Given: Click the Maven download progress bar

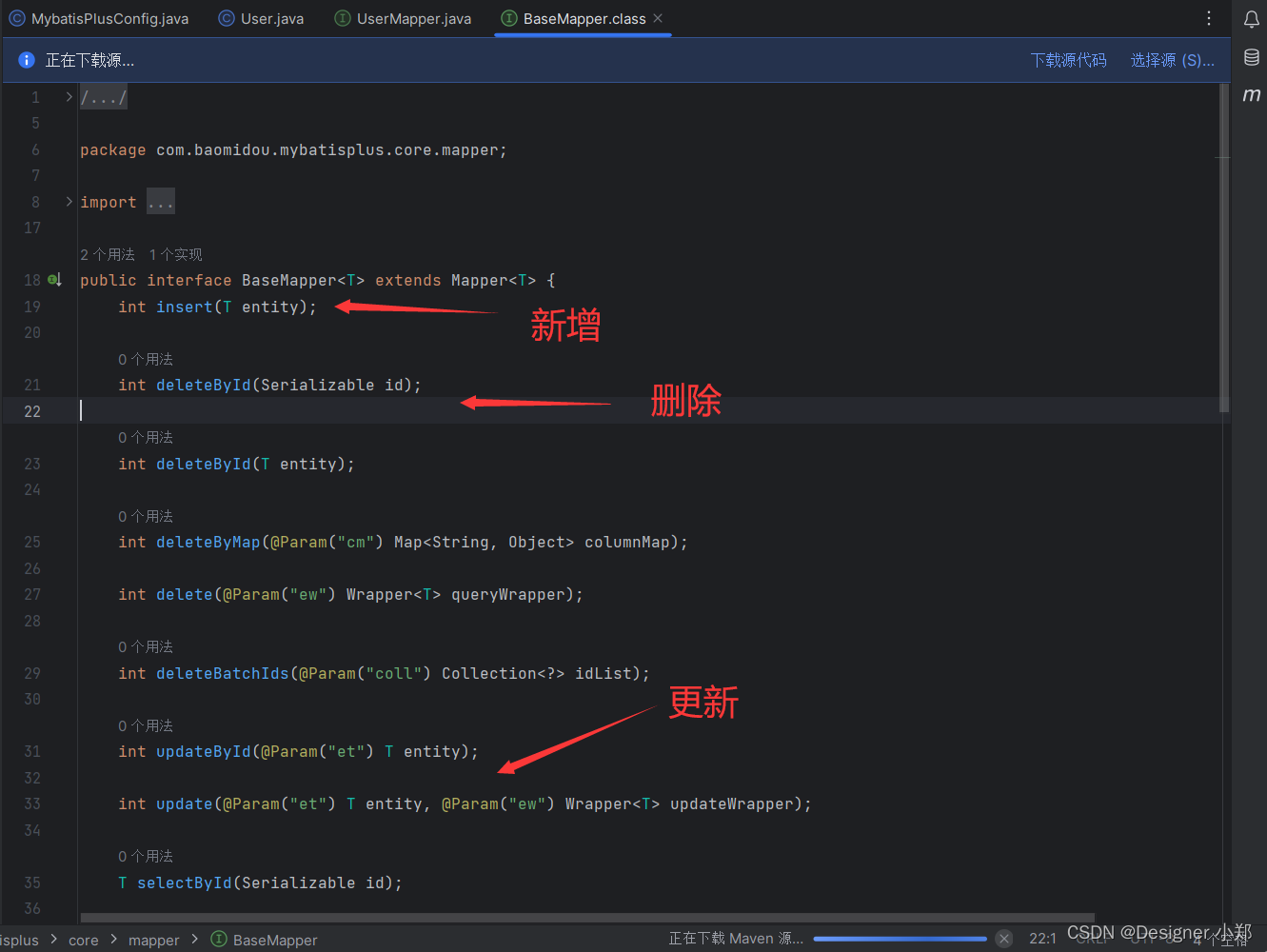Looking at the screenshot, I should pos(901,939).
